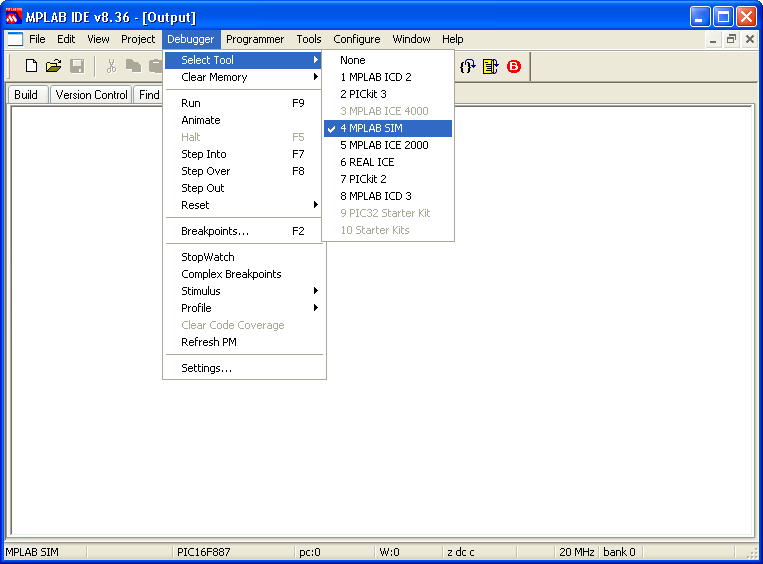The image size is (763, 564).
Task: Click 20 MHz in the status bar
Action: [577, 552]
